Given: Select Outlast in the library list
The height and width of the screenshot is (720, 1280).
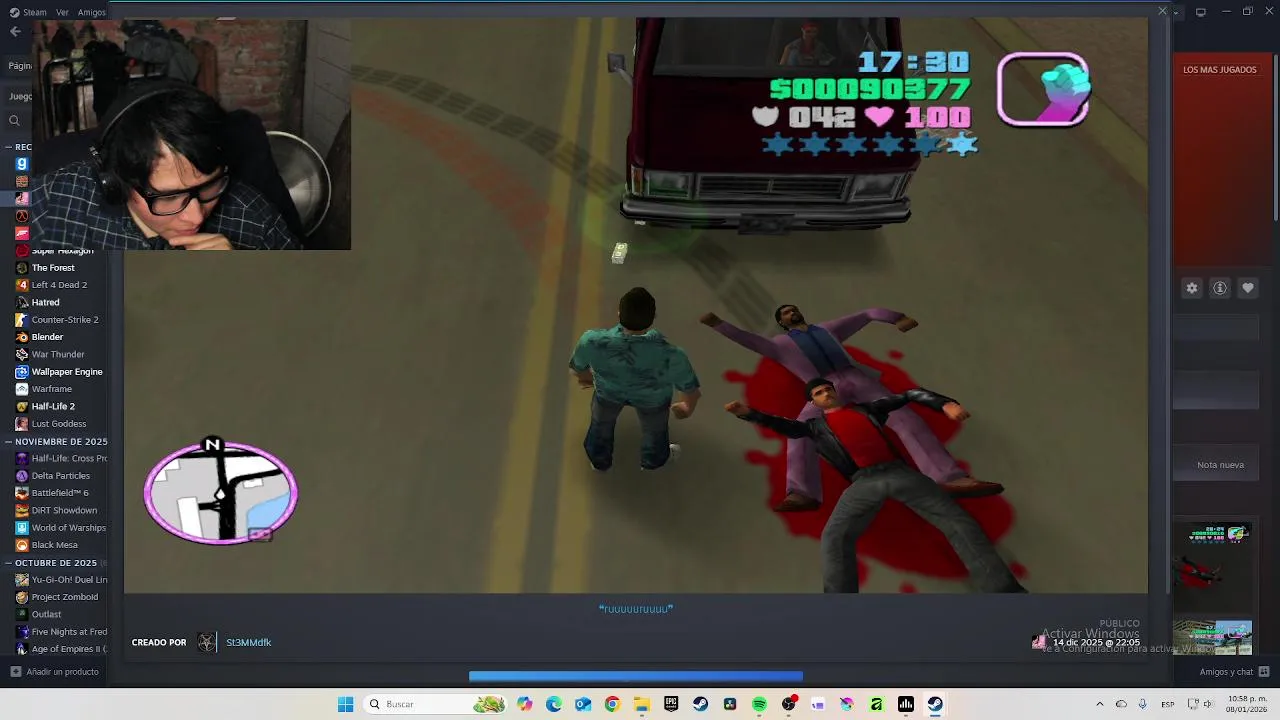Looking at the screenshot, I should tap(46, 615).
